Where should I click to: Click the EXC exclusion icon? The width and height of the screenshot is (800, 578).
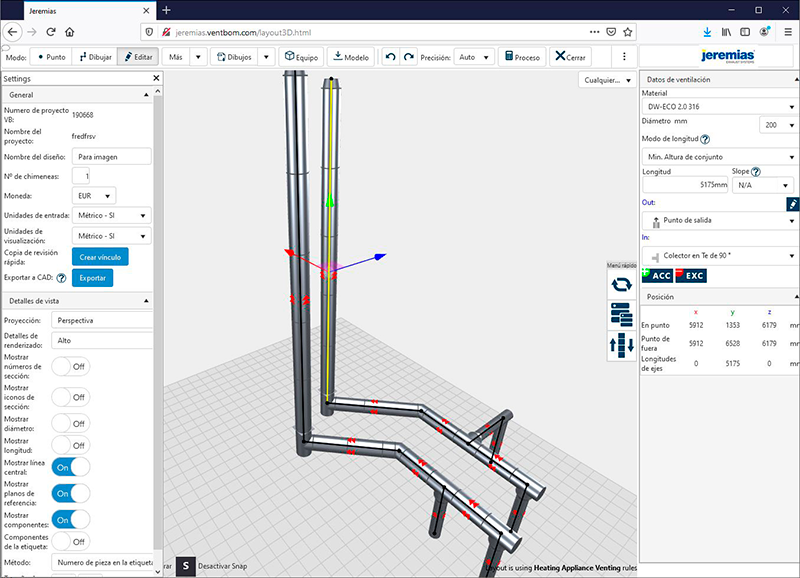click(691, 275)
